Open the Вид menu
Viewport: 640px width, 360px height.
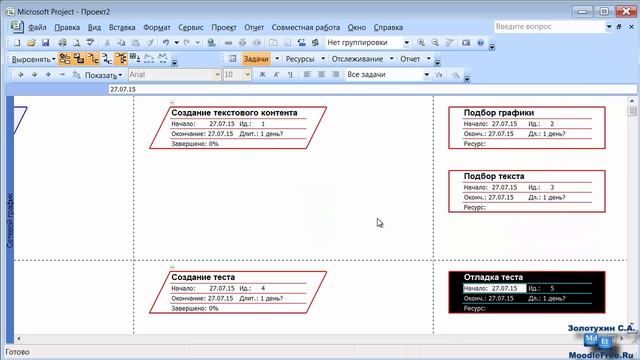point(94,27)
